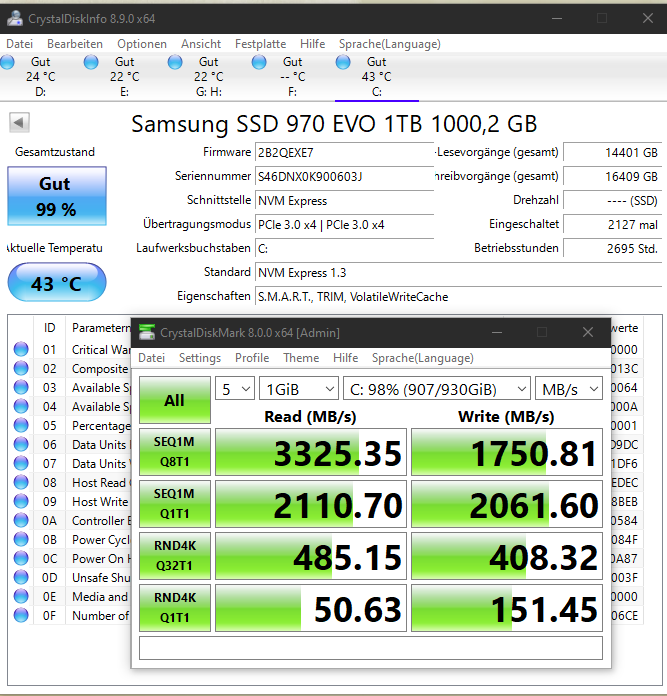The height and width of the screenshot is (696, 667).
Task: Click RND4K Q32T1 read result 485.15
Action: coord(311,556)
